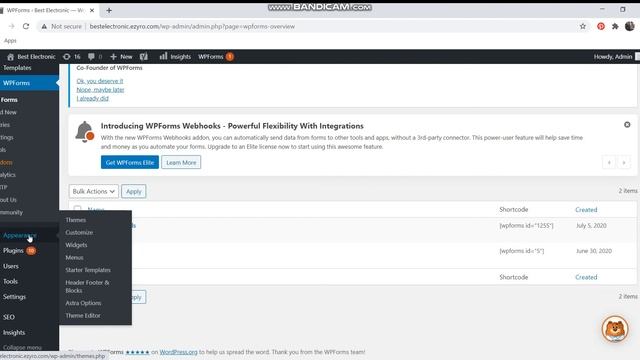This screenshot has width=640, height=360.
Task: Open SEO in the admin sidebar
Action: pos(9,317)
